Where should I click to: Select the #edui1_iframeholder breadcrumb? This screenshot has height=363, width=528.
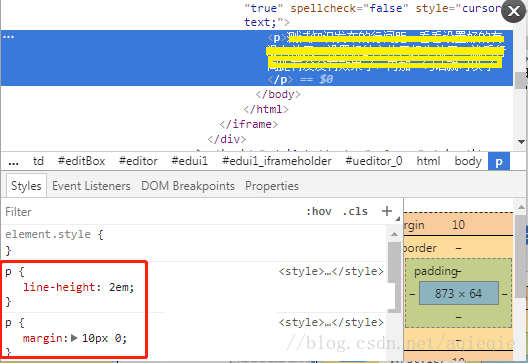(277, 161)
